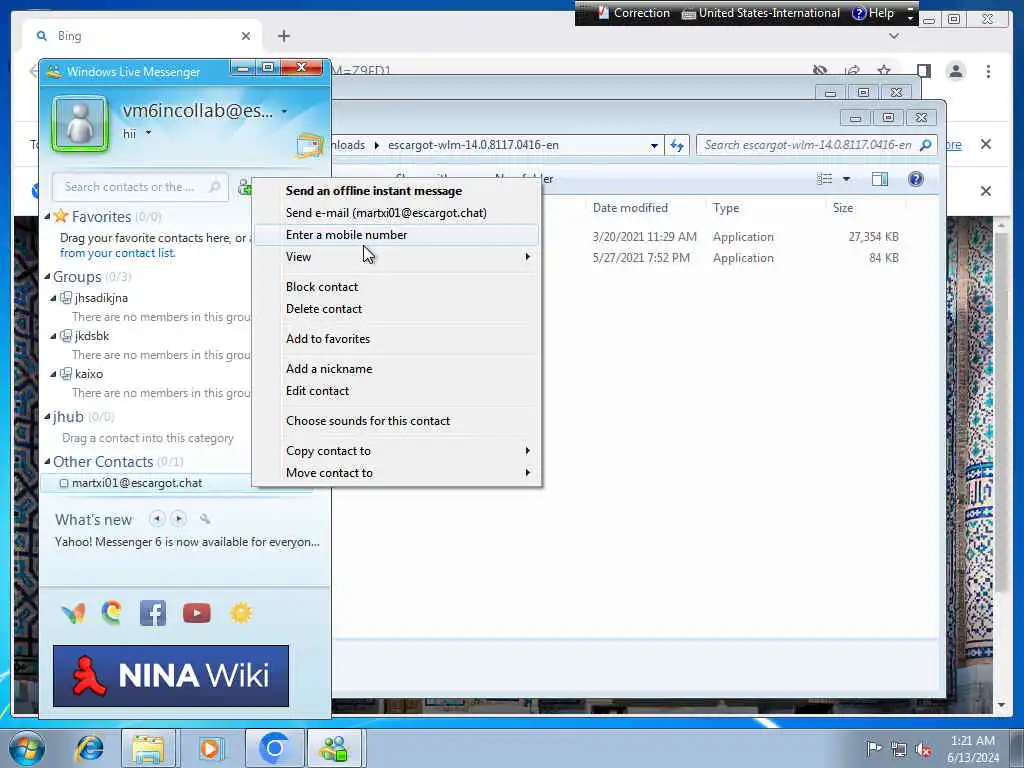Click the Search contacts field

140,187
